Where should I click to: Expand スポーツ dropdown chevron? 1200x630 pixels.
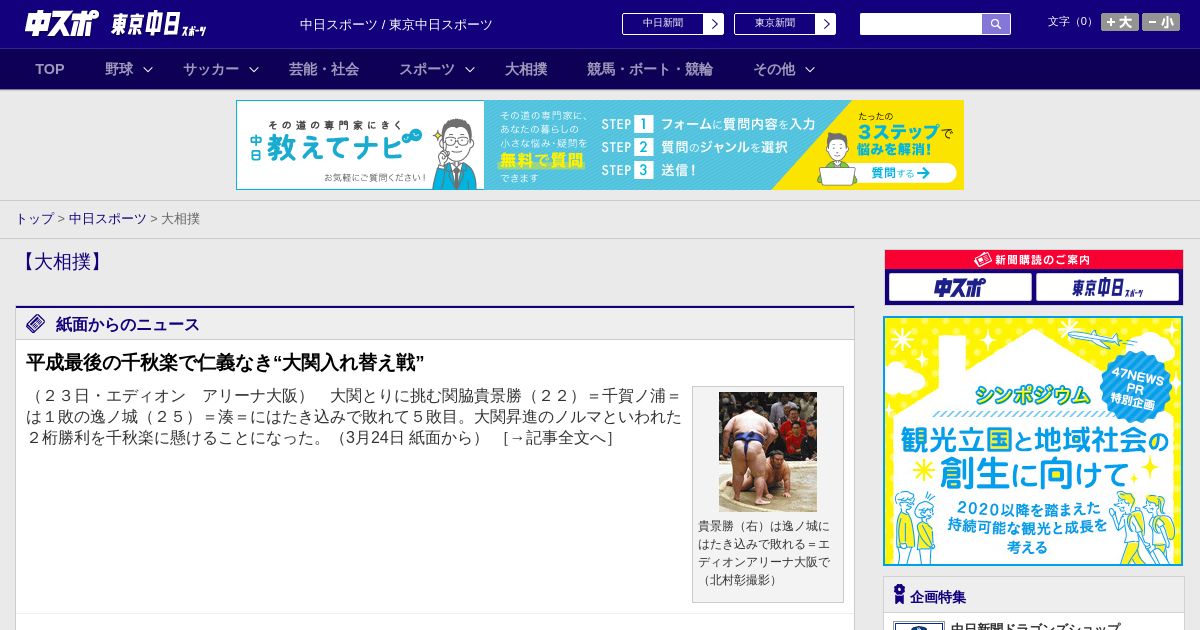(x=470, y=70)
